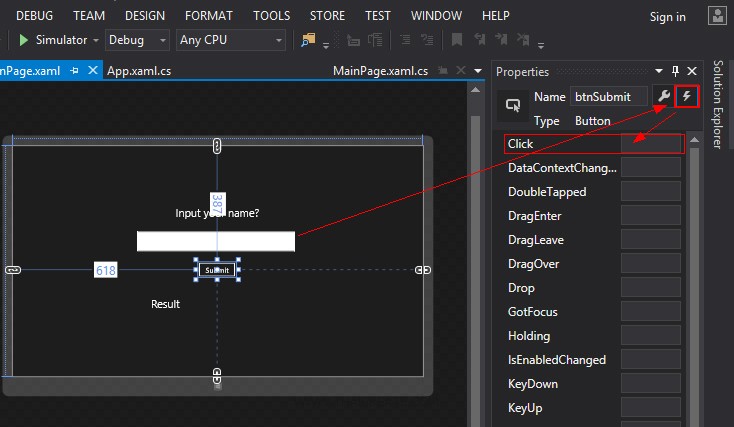
Task: Close the MainPage.xaml tab
Action: tap(93, 70)
